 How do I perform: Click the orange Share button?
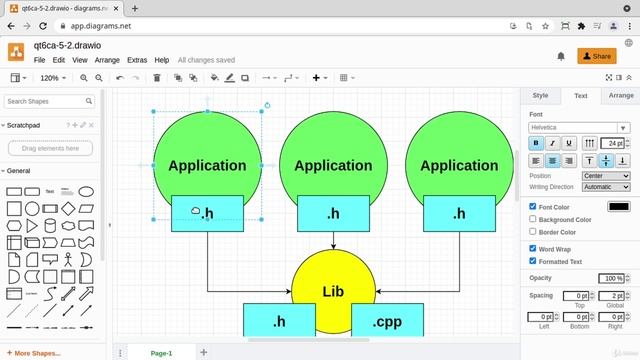597,56
